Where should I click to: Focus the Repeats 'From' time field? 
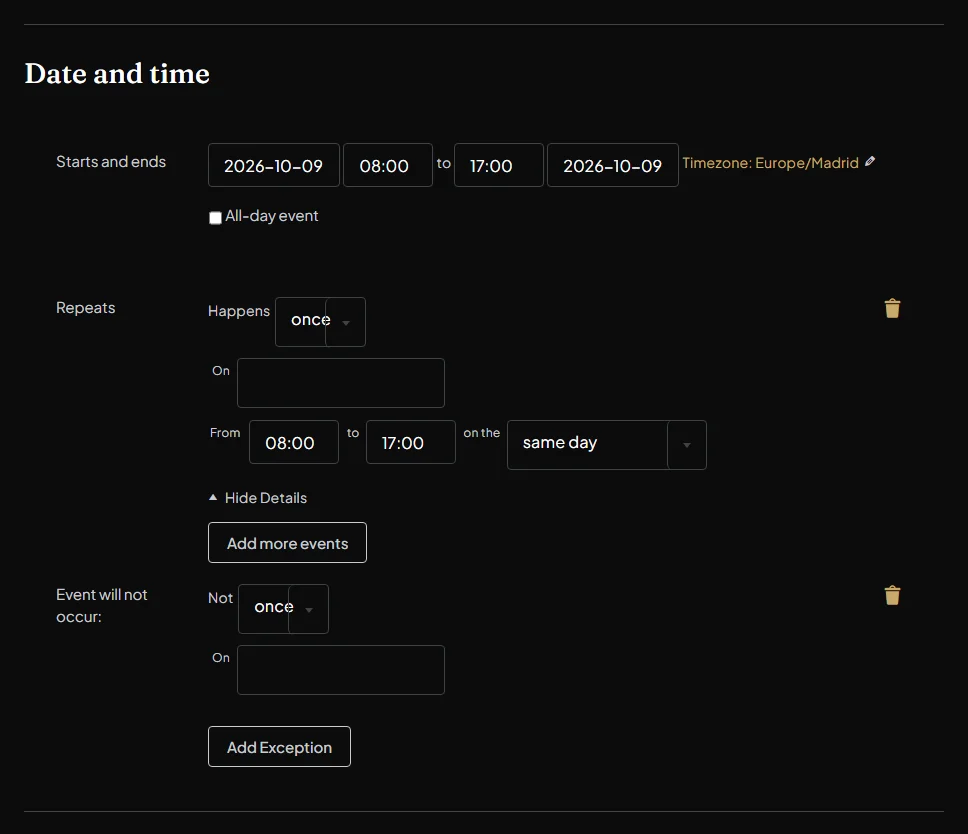tap(294, 442)
